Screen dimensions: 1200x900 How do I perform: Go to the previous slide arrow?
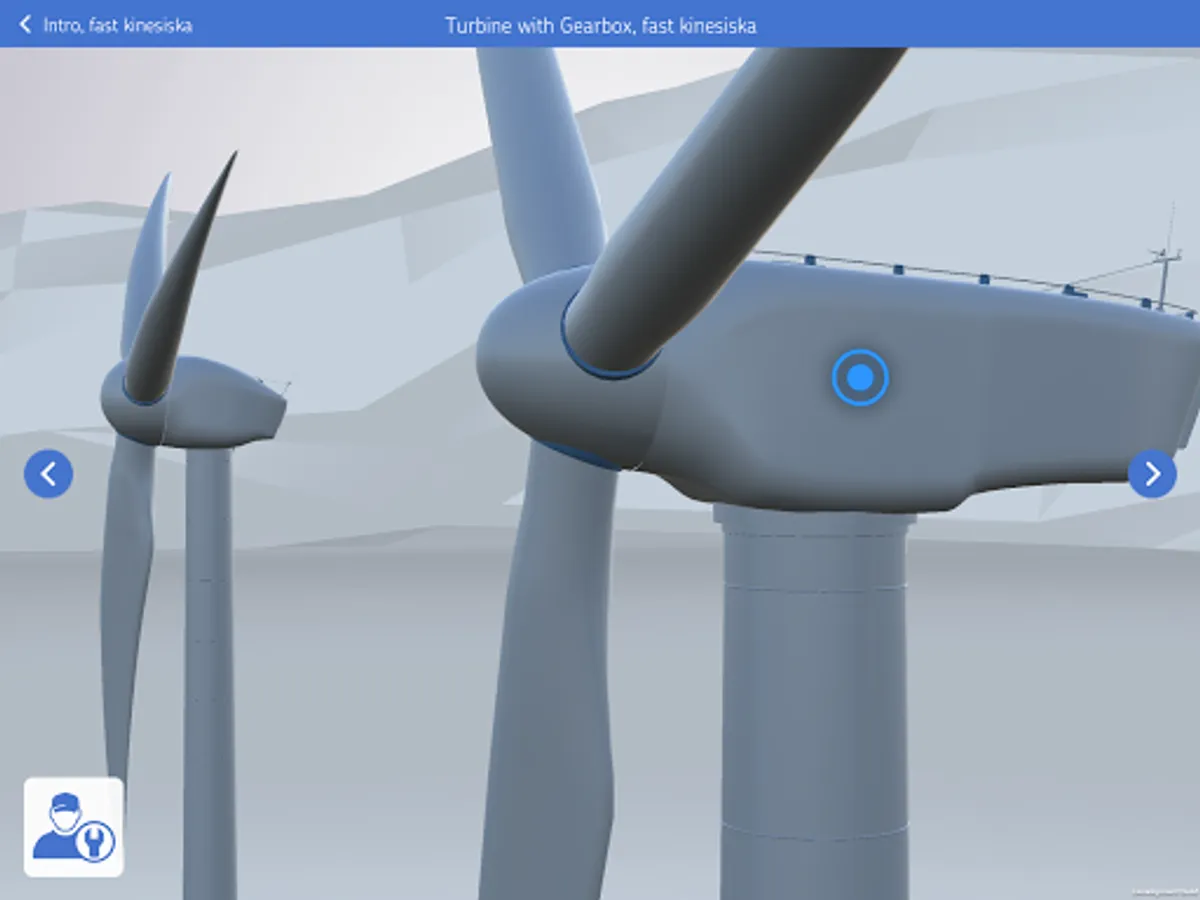pyautogui.click(x=48, y=473)
